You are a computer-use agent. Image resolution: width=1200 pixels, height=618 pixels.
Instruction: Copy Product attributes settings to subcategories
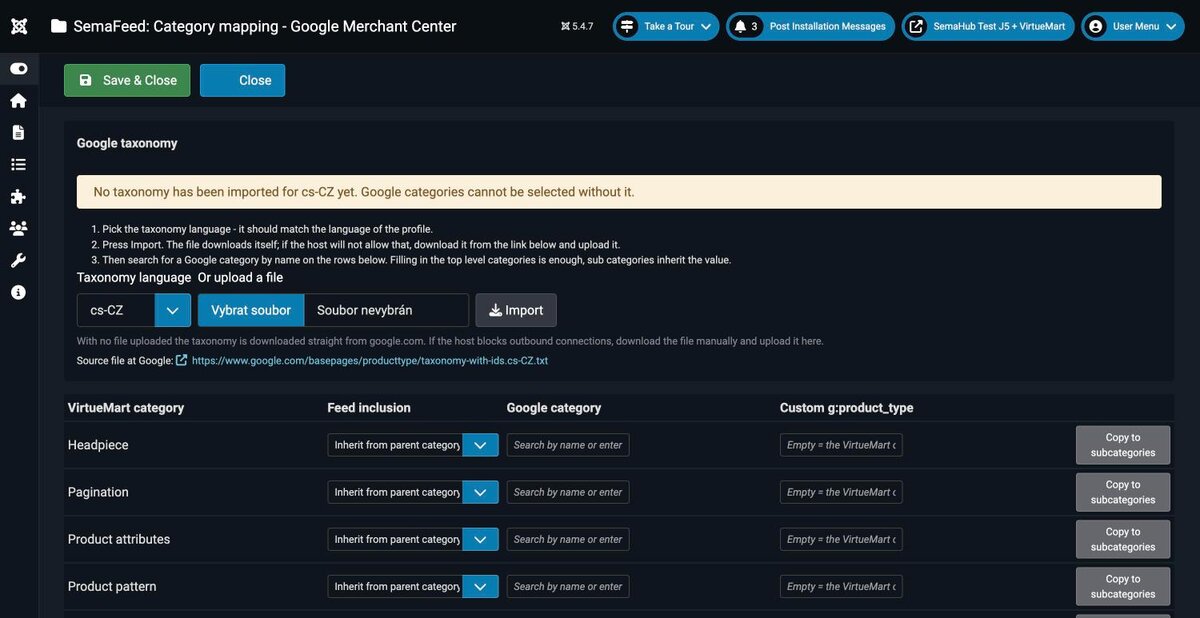[1123, 539]
